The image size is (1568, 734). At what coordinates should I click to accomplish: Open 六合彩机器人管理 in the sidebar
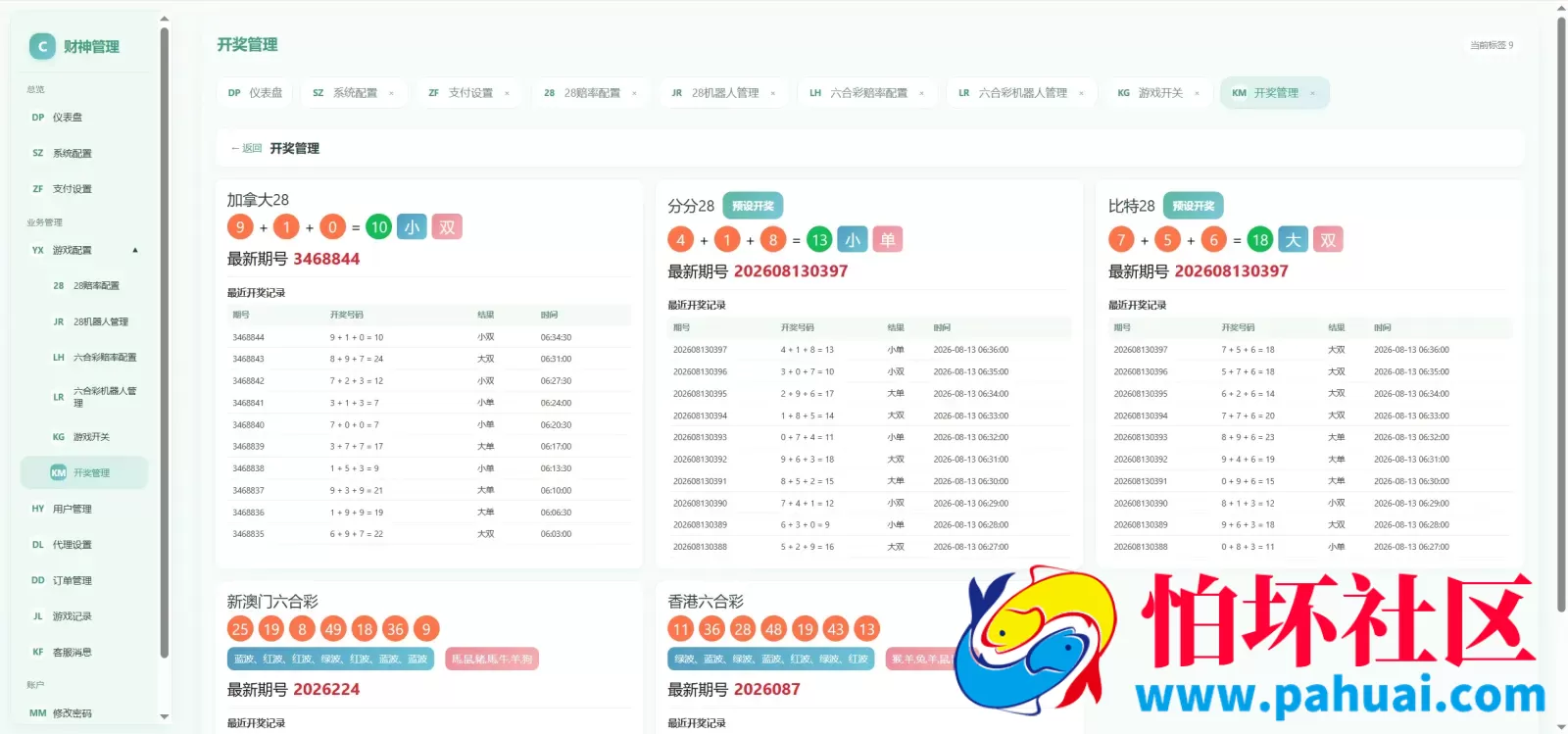point(94,397)
